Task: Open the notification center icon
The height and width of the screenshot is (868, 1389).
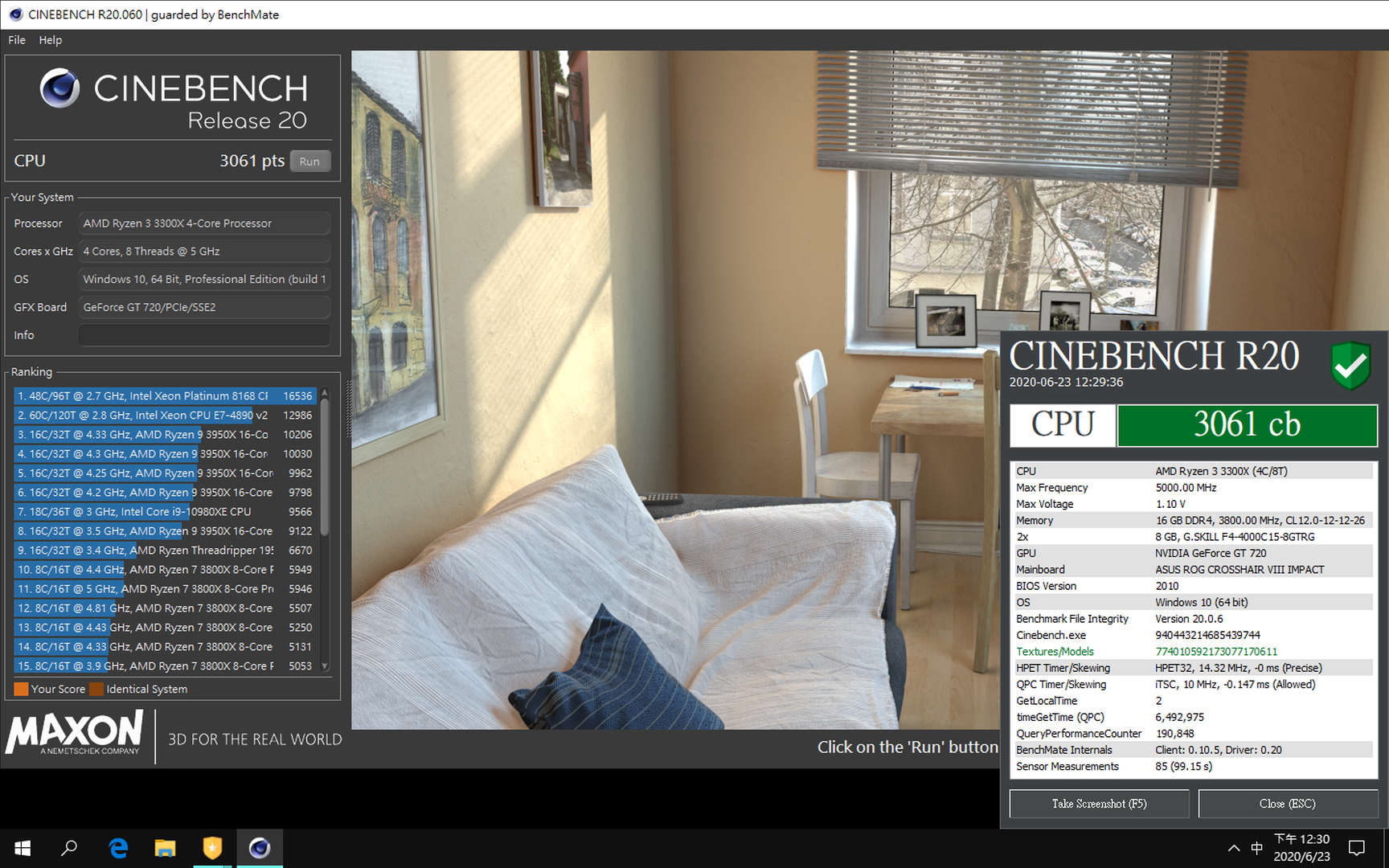Action: pyautogui.click(x=1357, y=848)
